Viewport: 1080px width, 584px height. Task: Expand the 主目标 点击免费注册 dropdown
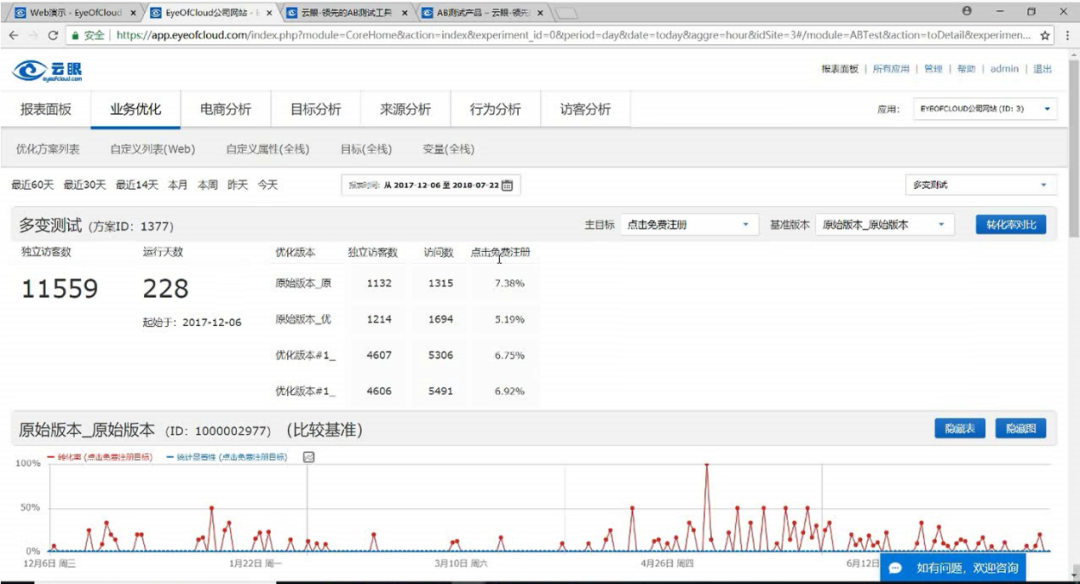pos(687,225)
